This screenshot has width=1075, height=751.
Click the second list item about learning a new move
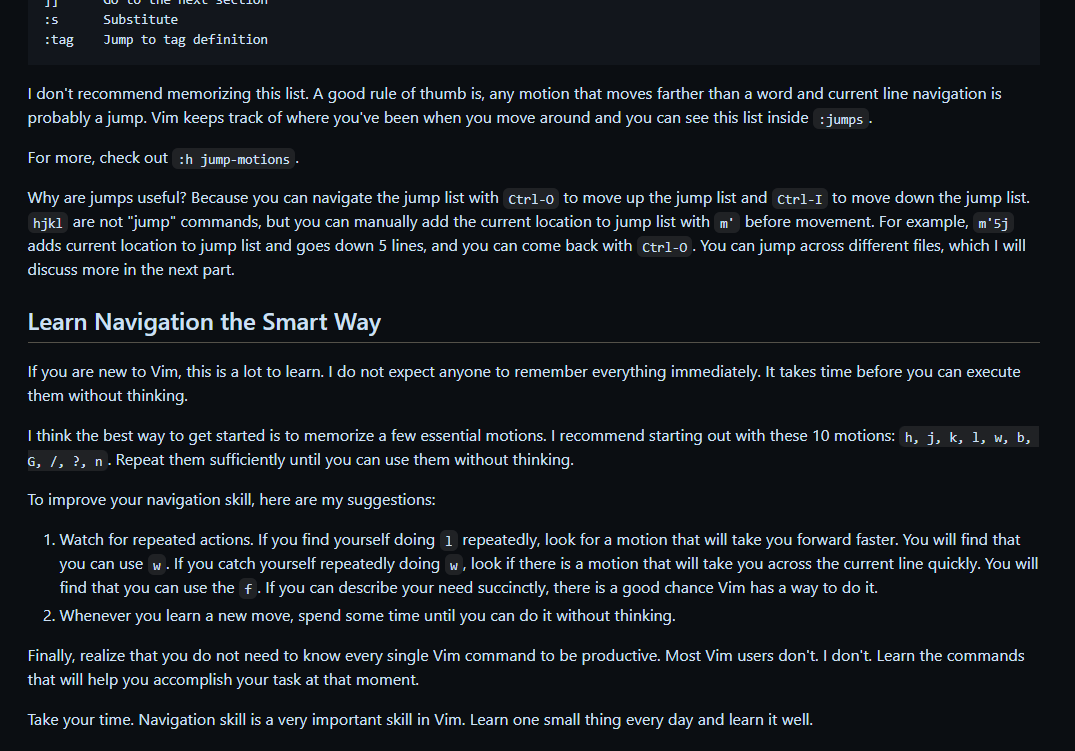[x=367, y=615]
